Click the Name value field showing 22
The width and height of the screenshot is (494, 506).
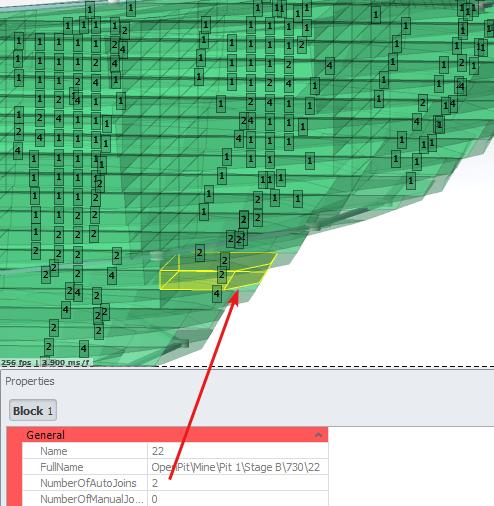pyautogui.click(x=237, y=451)
